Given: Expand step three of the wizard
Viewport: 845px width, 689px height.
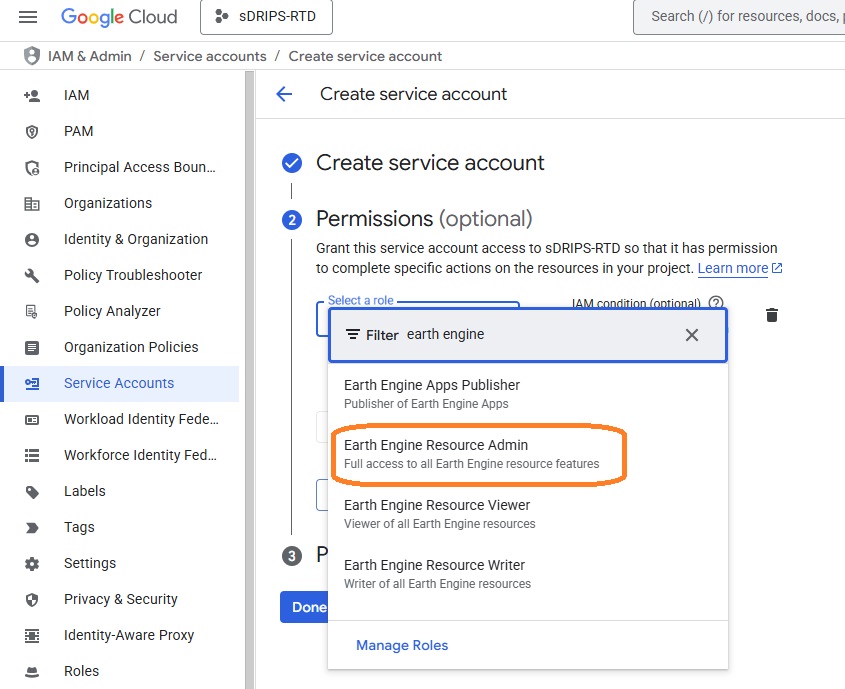Looking at the screenshot, I should point(292,556).
